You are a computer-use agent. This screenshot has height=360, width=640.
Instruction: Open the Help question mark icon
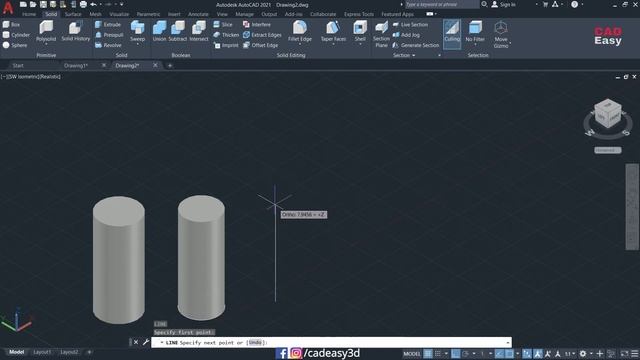point(574,4)
